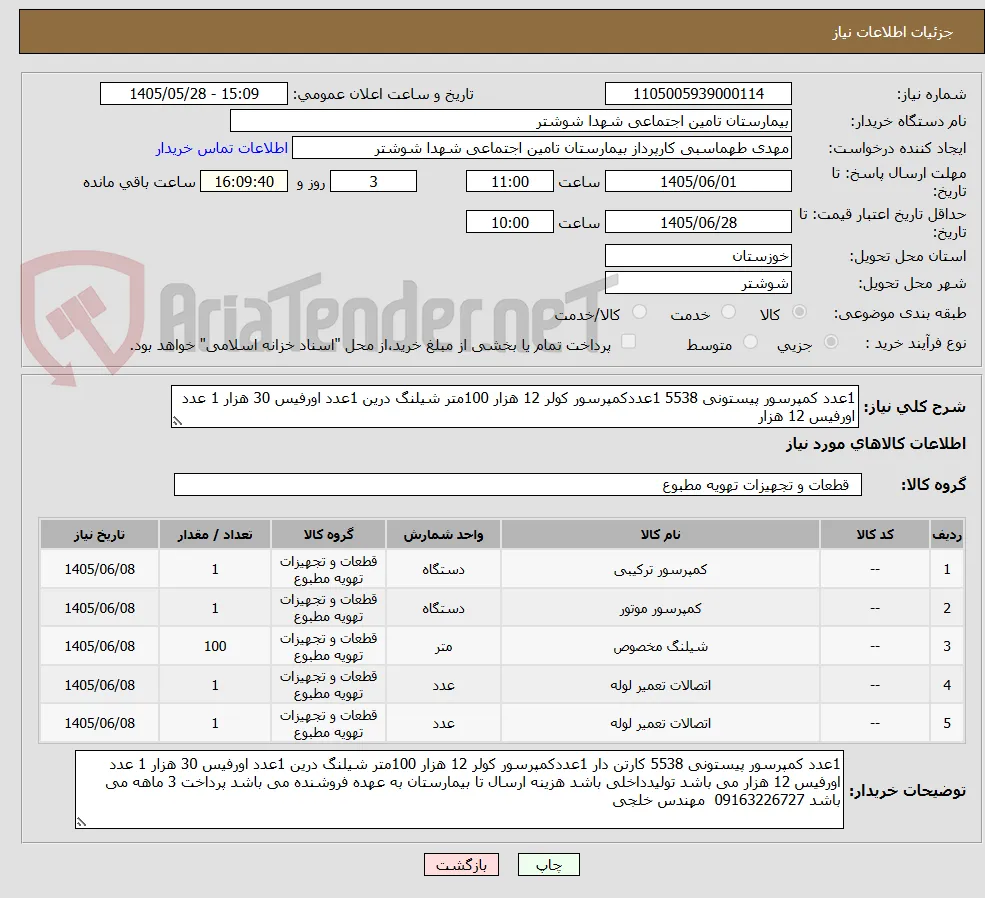Click the گروه کالا field قطعات و تجهیزات تهویه مطبوع

518,485
